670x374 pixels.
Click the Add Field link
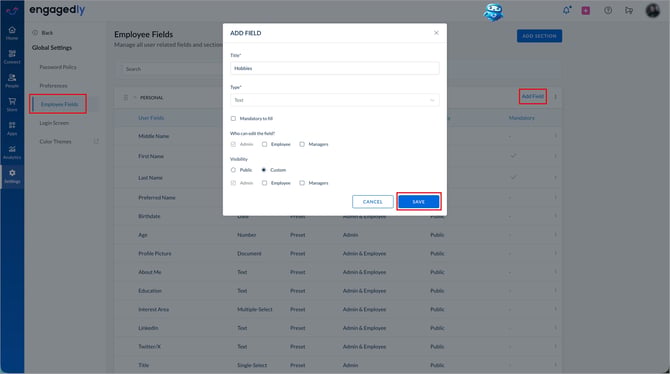coord(533,97)
